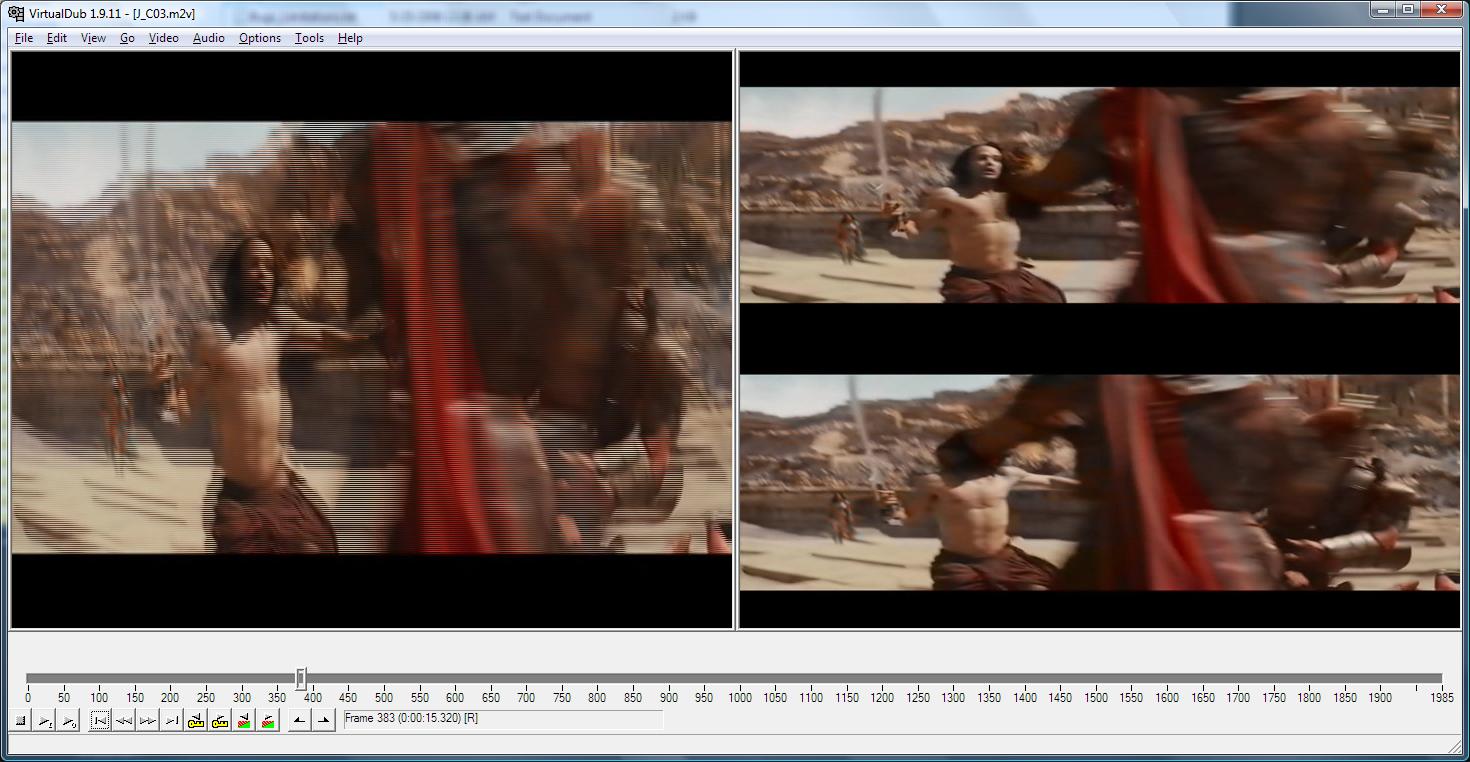Click the Stop playback button
This screenshot has height=762, width=1470.
(20, 720)
